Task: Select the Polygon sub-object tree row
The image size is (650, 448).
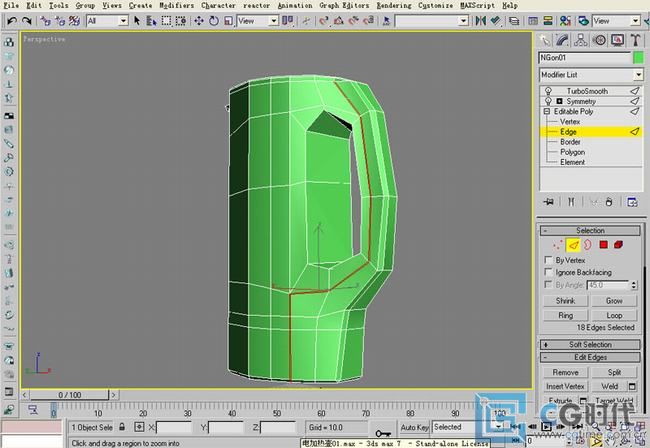Action: pyautogui.click(x=591, y=152)
